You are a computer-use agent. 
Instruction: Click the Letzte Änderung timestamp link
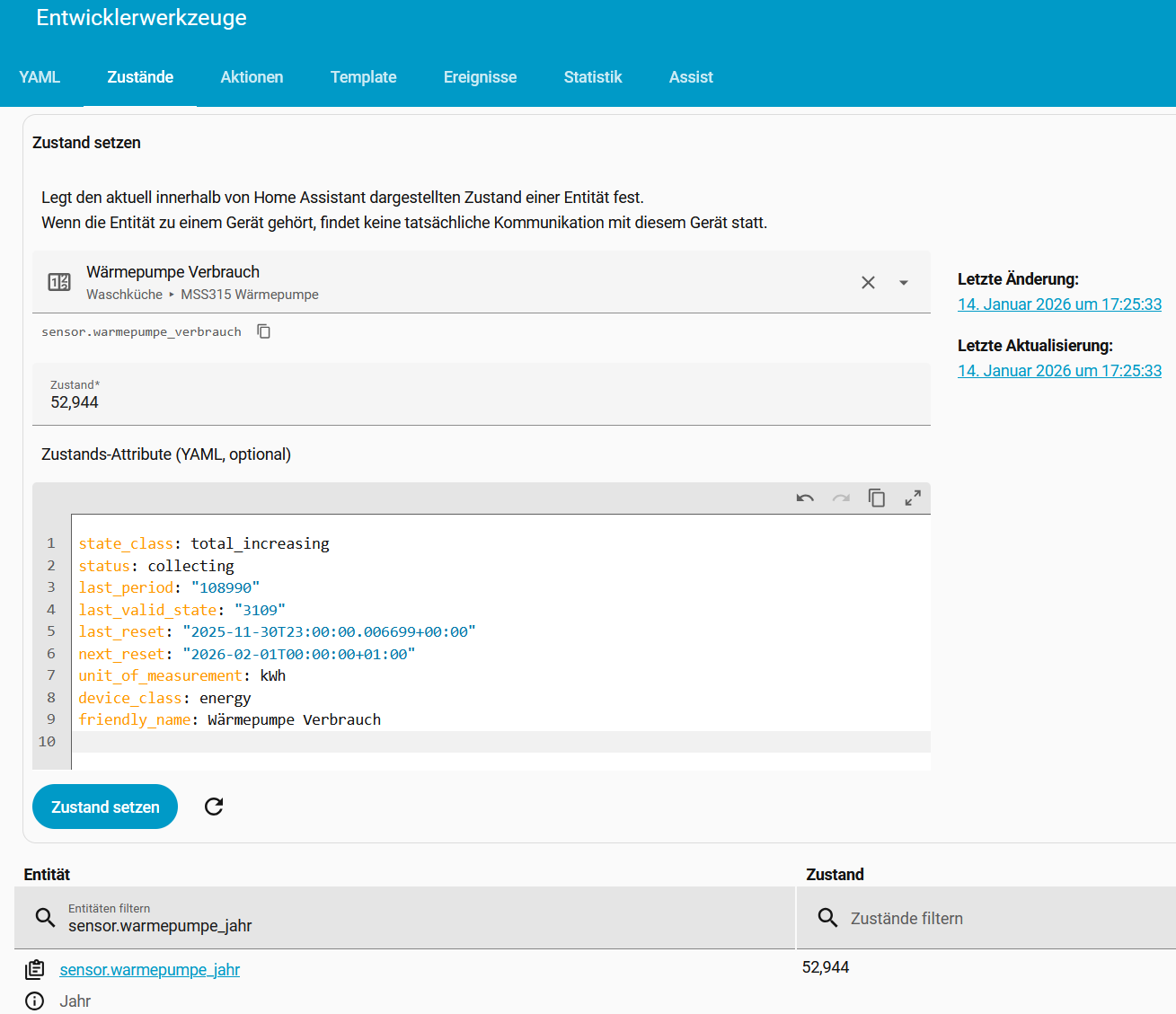[1059, 304]
